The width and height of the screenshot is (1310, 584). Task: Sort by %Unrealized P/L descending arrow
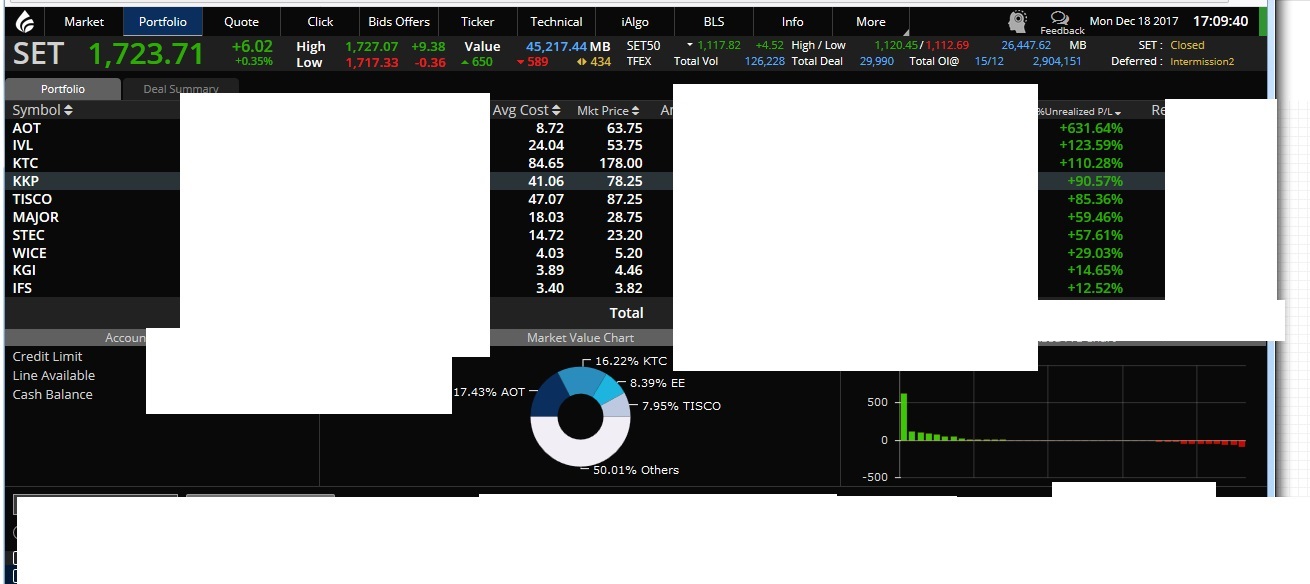[1118, 112]
